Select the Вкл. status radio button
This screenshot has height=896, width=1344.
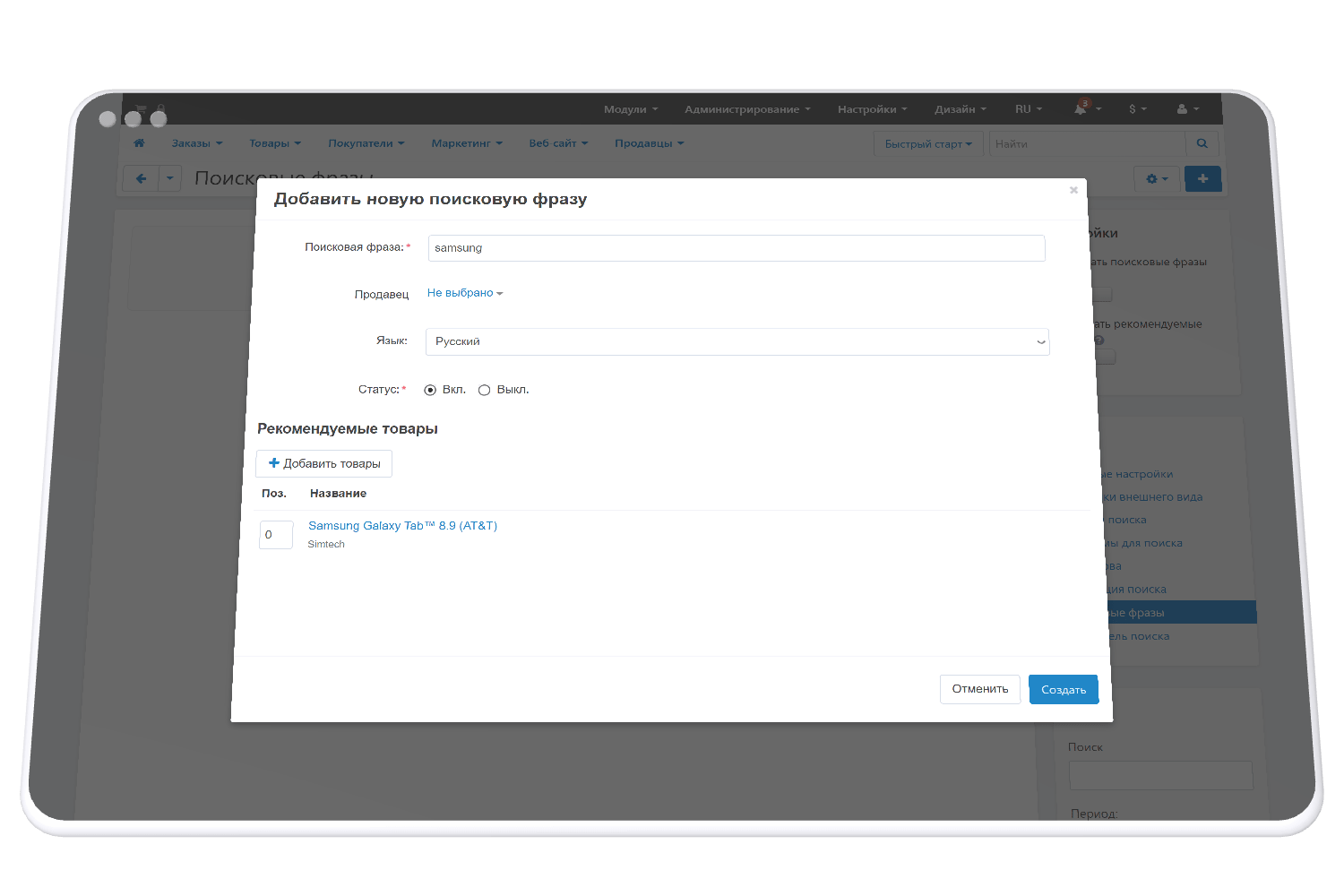point(430,390)
